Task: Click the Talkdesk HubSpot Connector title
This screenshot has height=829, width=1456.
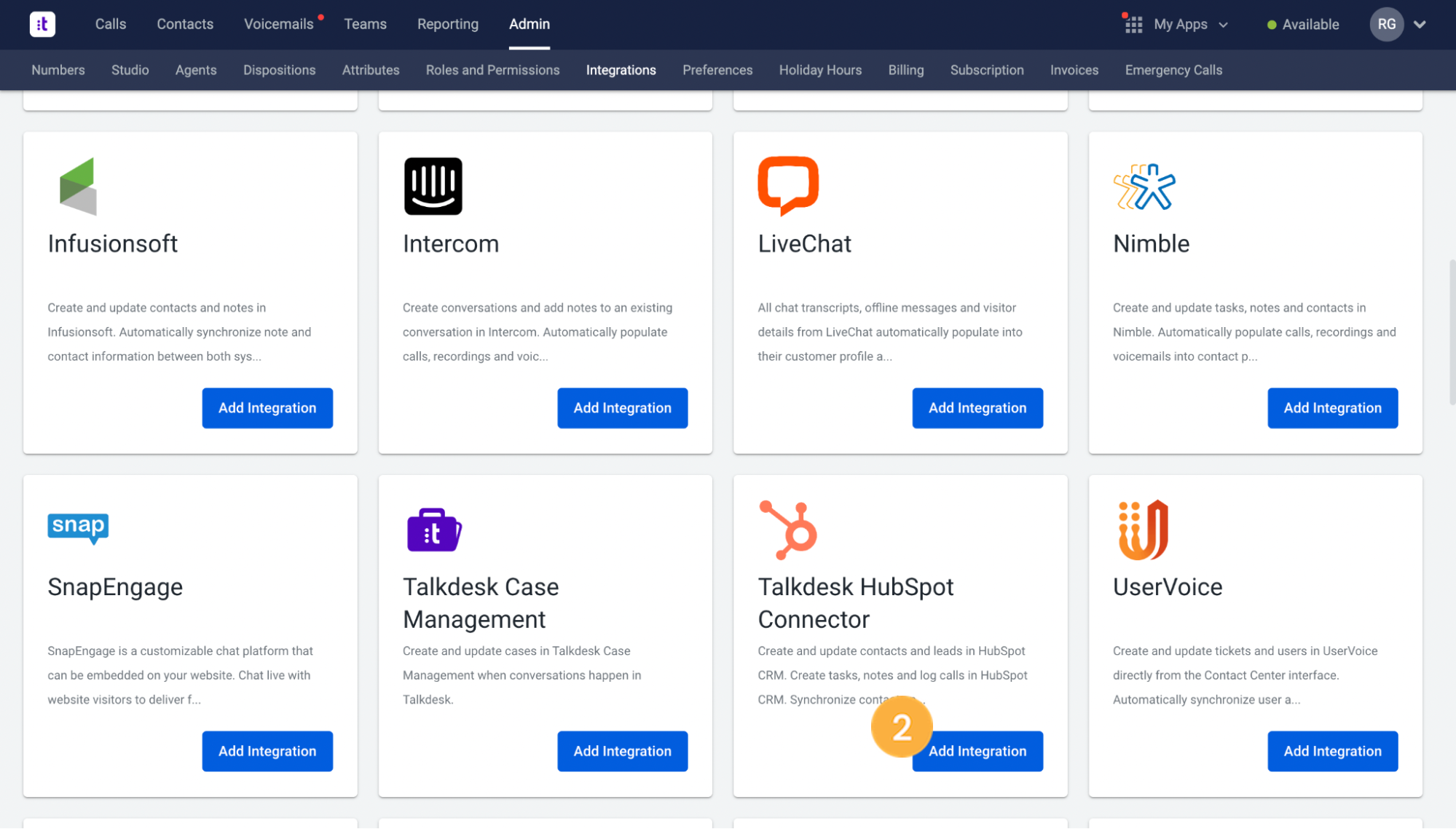Action: tap(856, 603)
